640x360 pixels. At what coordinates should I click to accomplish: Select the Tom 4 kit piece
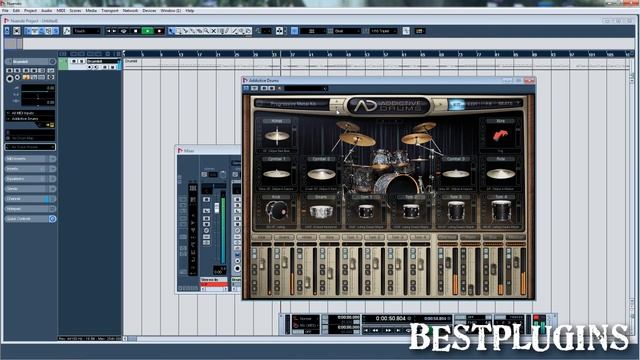500,211
